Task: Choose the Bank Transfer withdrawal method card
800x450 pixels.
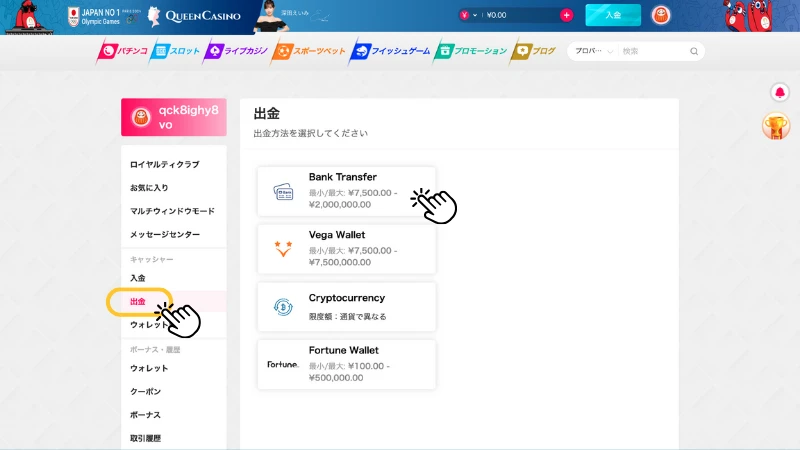Action: (346, 191)
